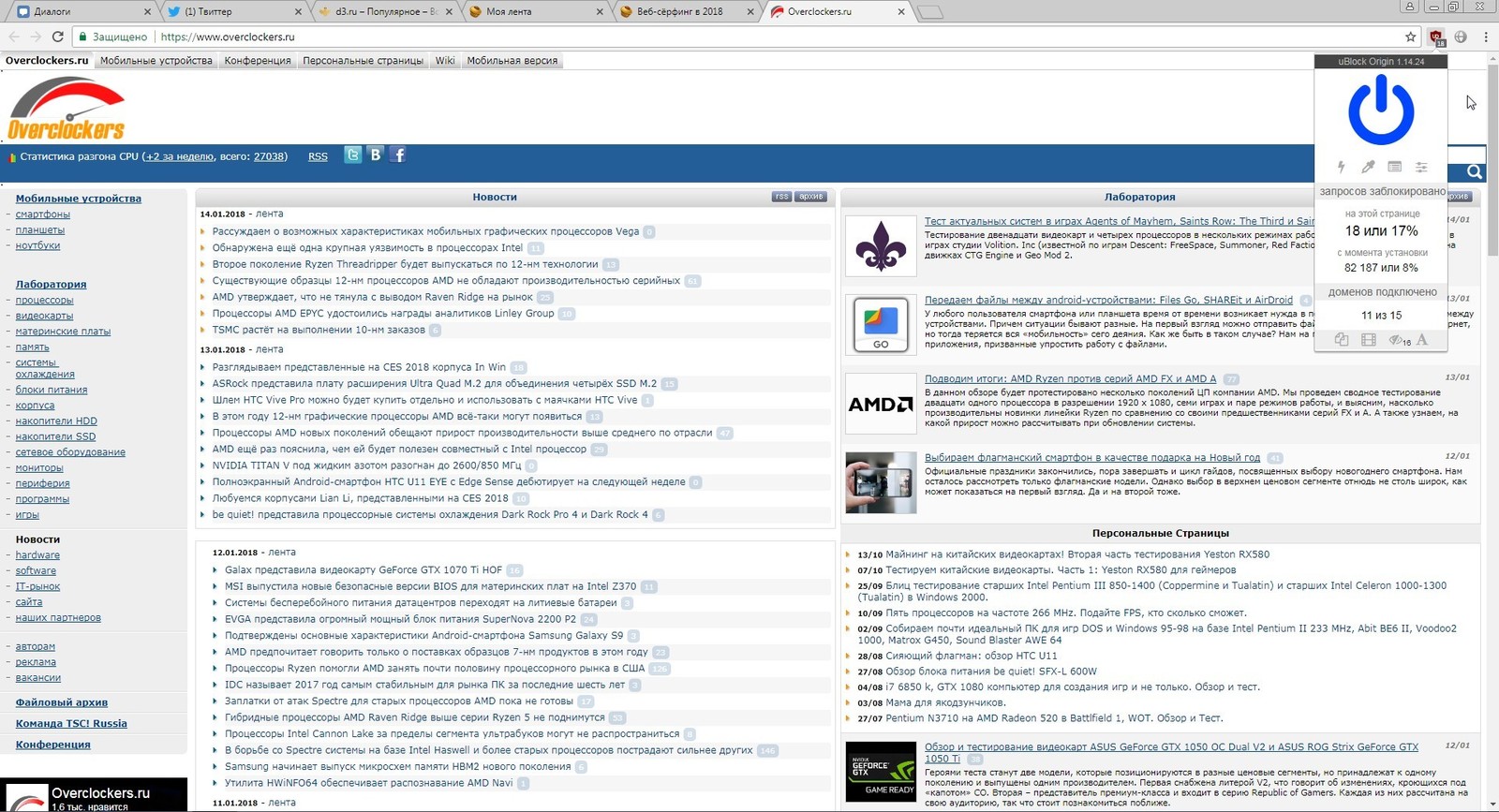This screenshot has height=812, width=1499.
Task: Toggle uBlock large media element blocking
Action: tap(1369, 340)
